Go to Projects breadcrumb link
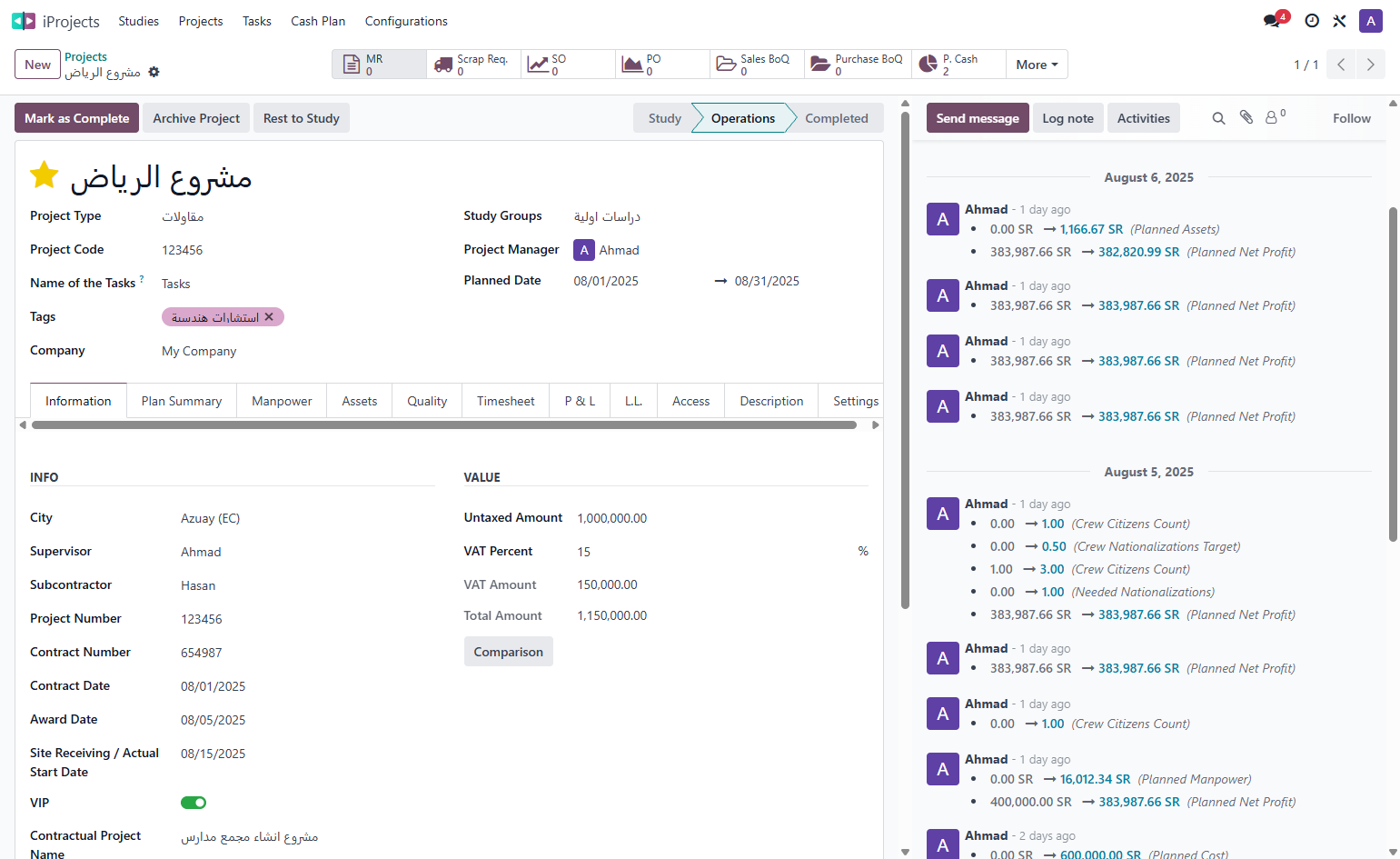The image size is (1400, 859). [x=85, y=56]
